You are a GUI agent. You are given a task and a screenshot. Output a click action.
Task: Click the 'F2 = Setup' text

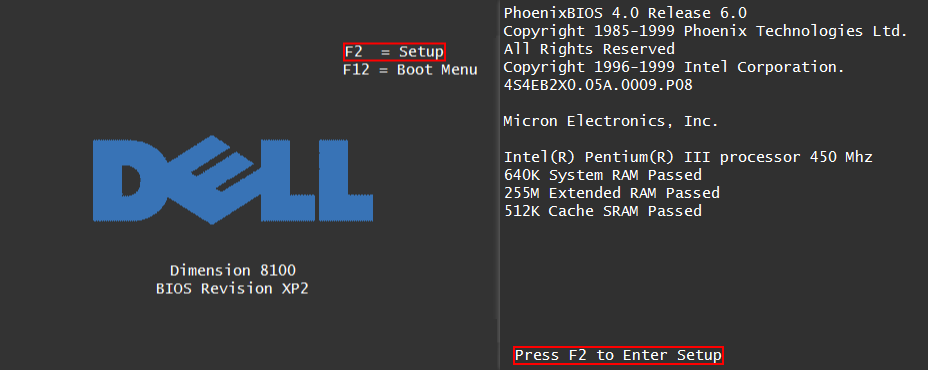(394, 52)
